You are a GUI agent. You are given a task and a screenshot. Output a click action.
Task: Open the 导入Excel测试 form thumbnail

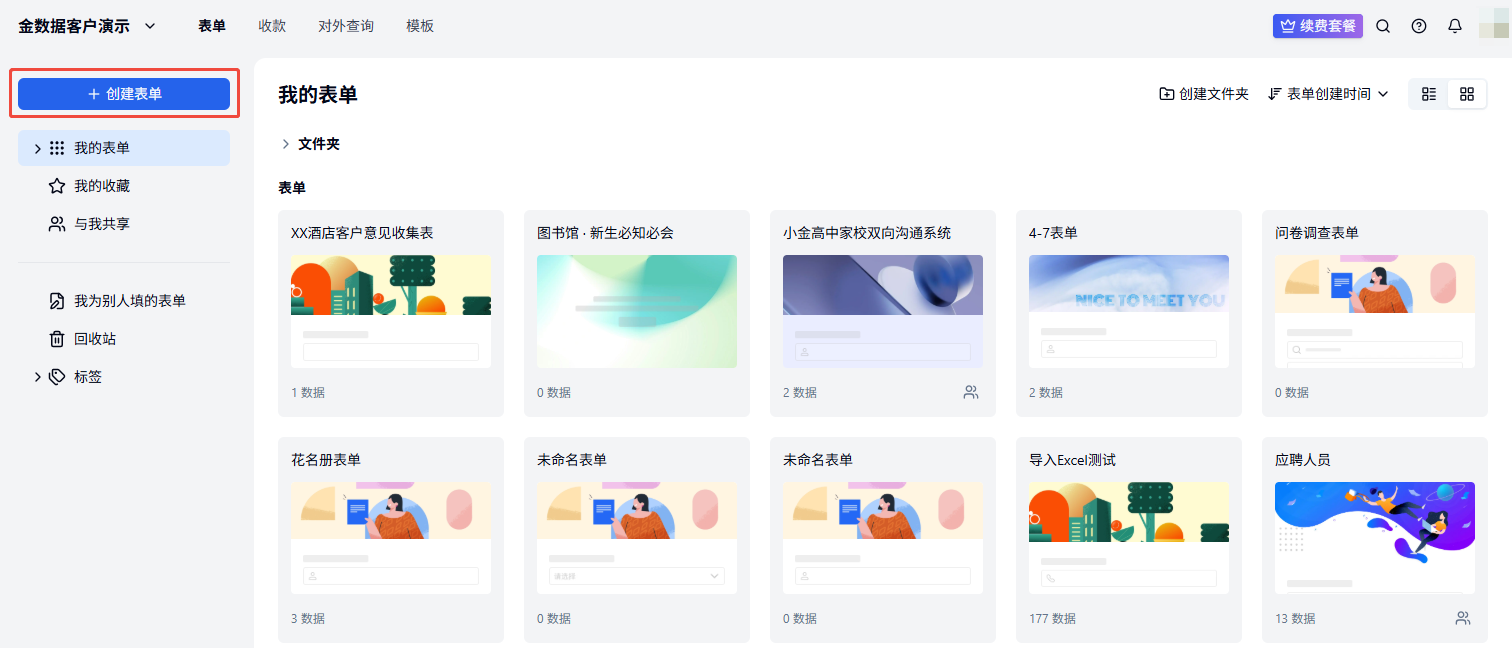point(1128,538)
